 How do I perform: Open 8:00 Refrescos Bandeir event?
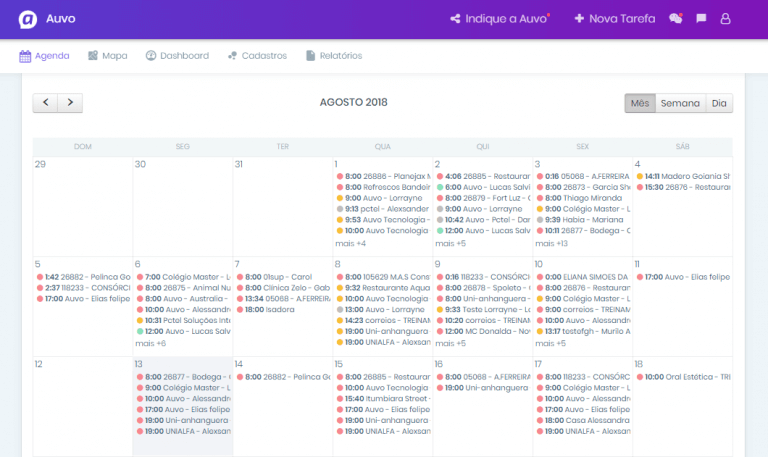pyautogui.click(x=383, y=187)
